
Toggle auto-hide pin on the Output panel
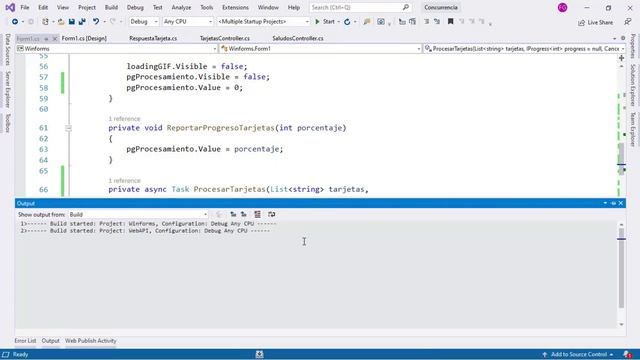pyautogui.click(x=613, y=203)
